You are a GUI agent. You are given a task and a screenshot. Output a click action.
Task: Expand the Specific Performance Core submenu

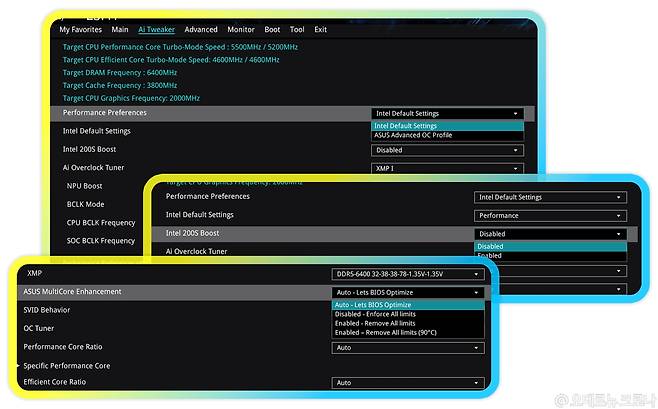tap(67, 366)
